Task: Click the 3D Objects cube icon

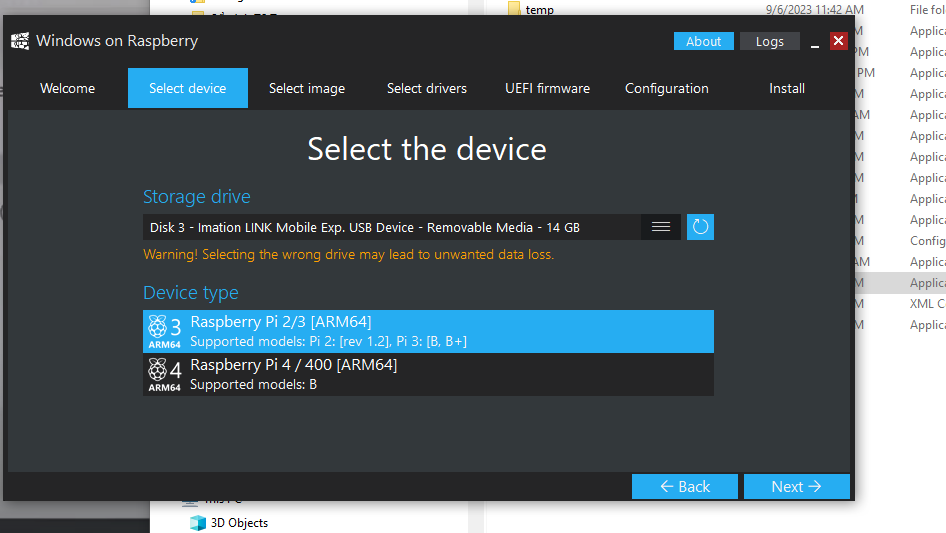Action: [198, 523]
